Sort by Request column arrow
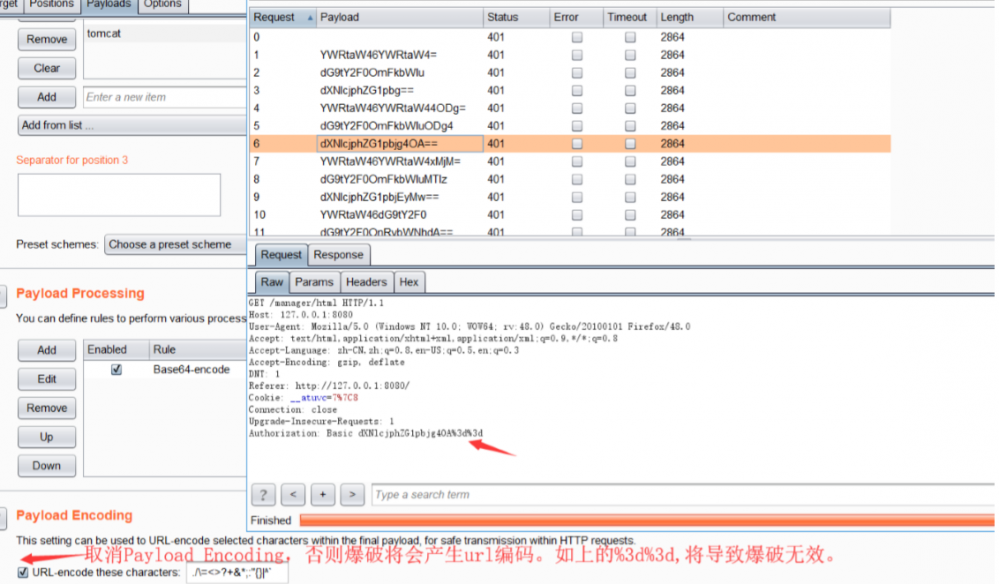 (x=310, y=18)
